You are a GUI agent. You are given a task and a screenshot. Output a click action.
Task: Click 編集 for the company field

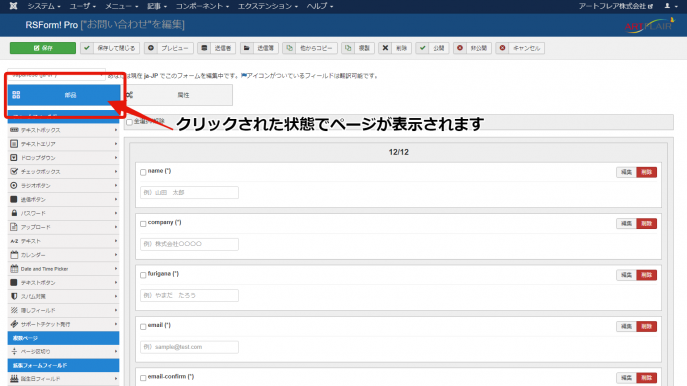[x=627, y=223]
